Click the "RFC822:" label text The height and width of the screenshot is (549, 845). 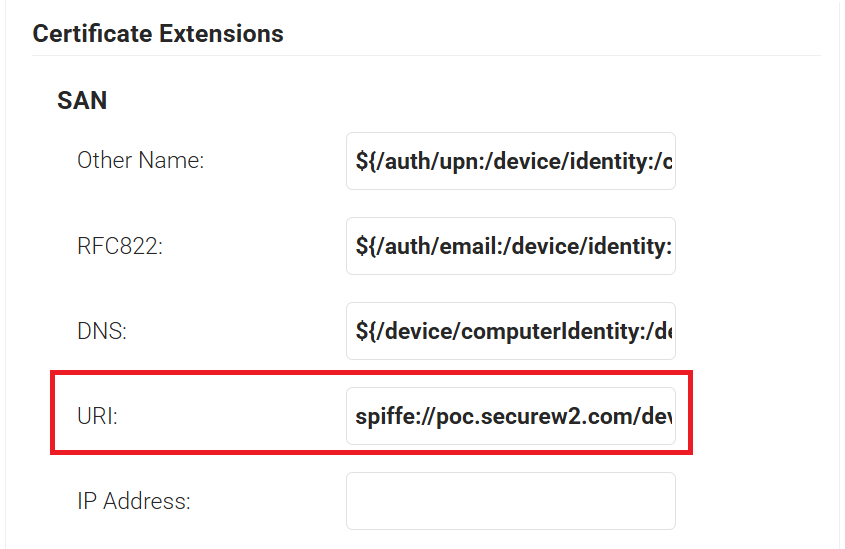pos(120,246)
